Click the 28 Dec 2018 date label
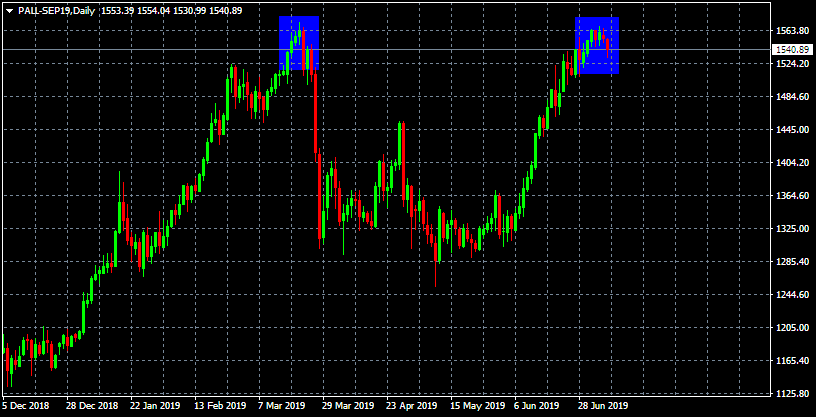Image resolution: width=816 pixels, height=417 pixels. point(92,405)
